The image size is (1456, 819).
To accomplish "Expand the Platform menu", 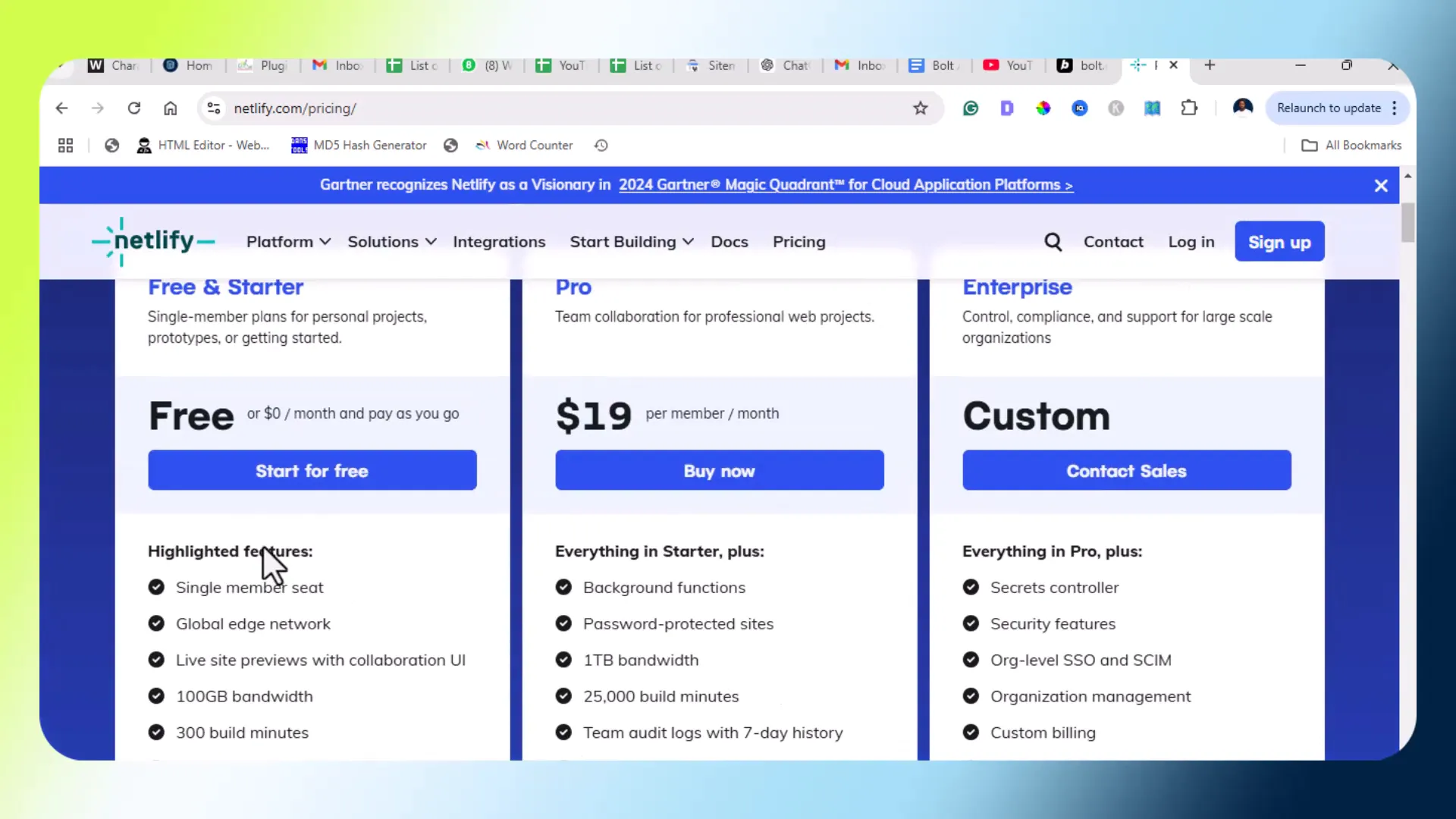I will tap(288, 242).
